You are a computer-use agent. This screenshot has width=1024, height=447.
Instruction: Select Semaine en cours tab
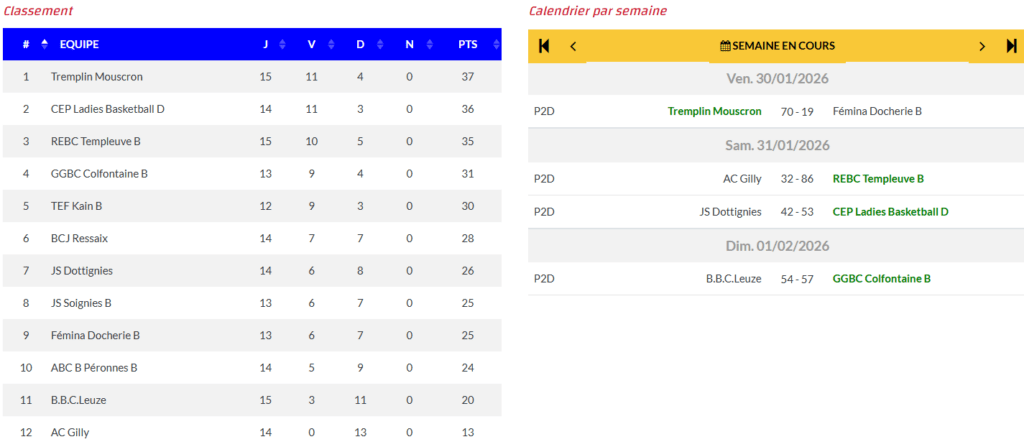777,46
